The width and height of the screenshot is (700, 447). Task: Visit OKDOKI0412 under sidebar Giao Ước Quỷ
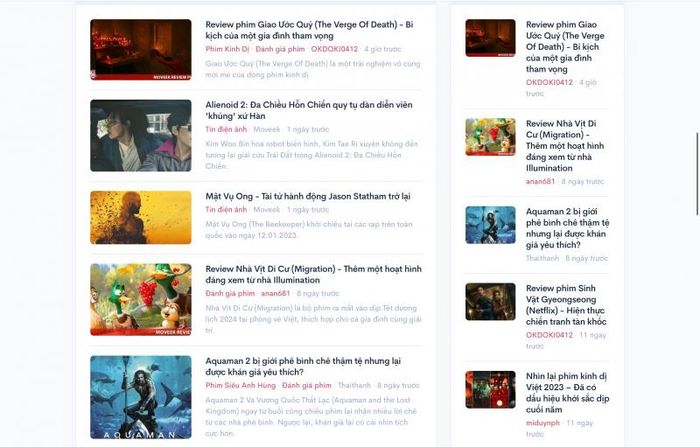coord(549,83)
